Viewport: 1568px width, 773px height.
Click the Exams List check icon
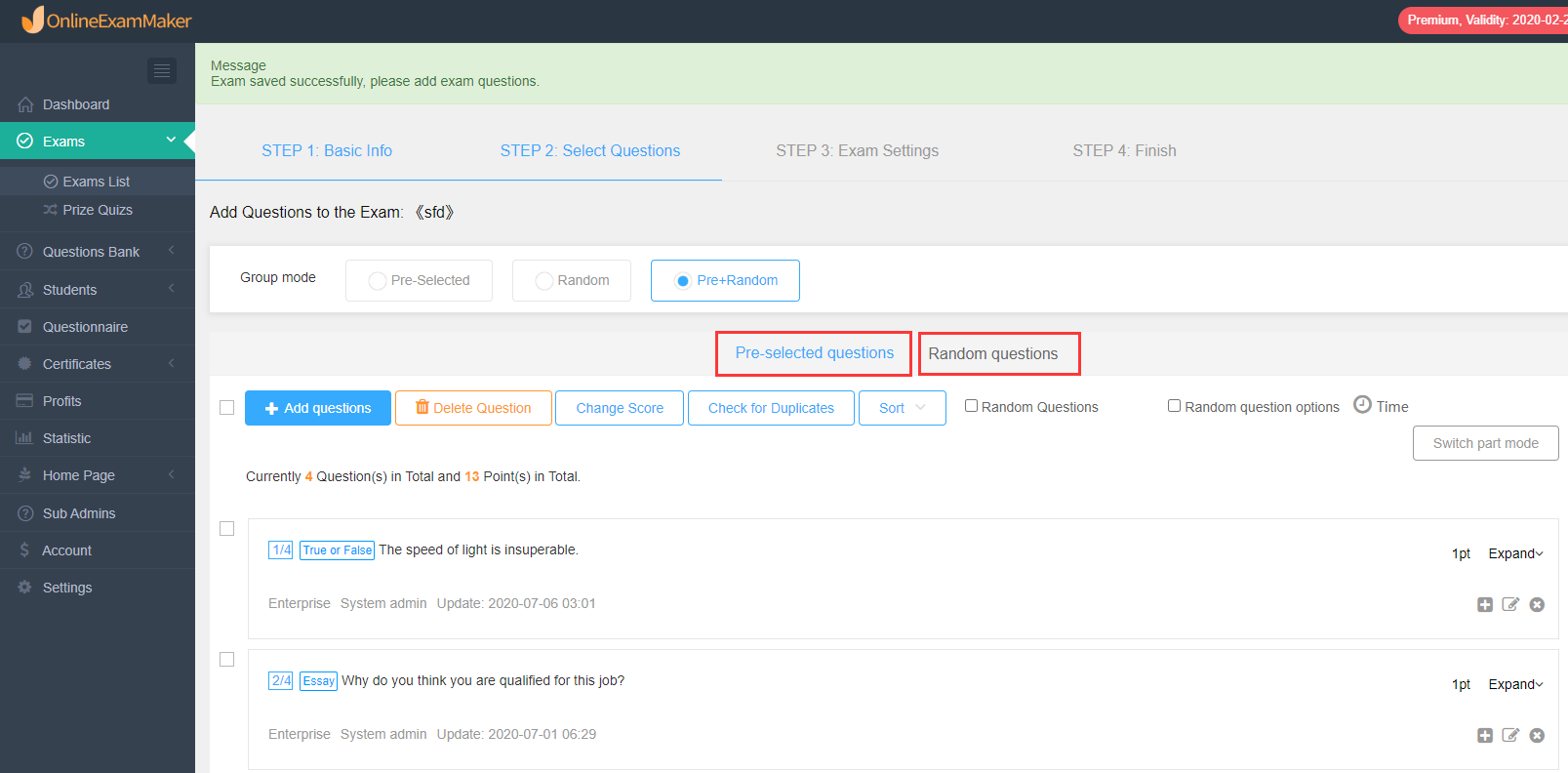tap(51, 182)
